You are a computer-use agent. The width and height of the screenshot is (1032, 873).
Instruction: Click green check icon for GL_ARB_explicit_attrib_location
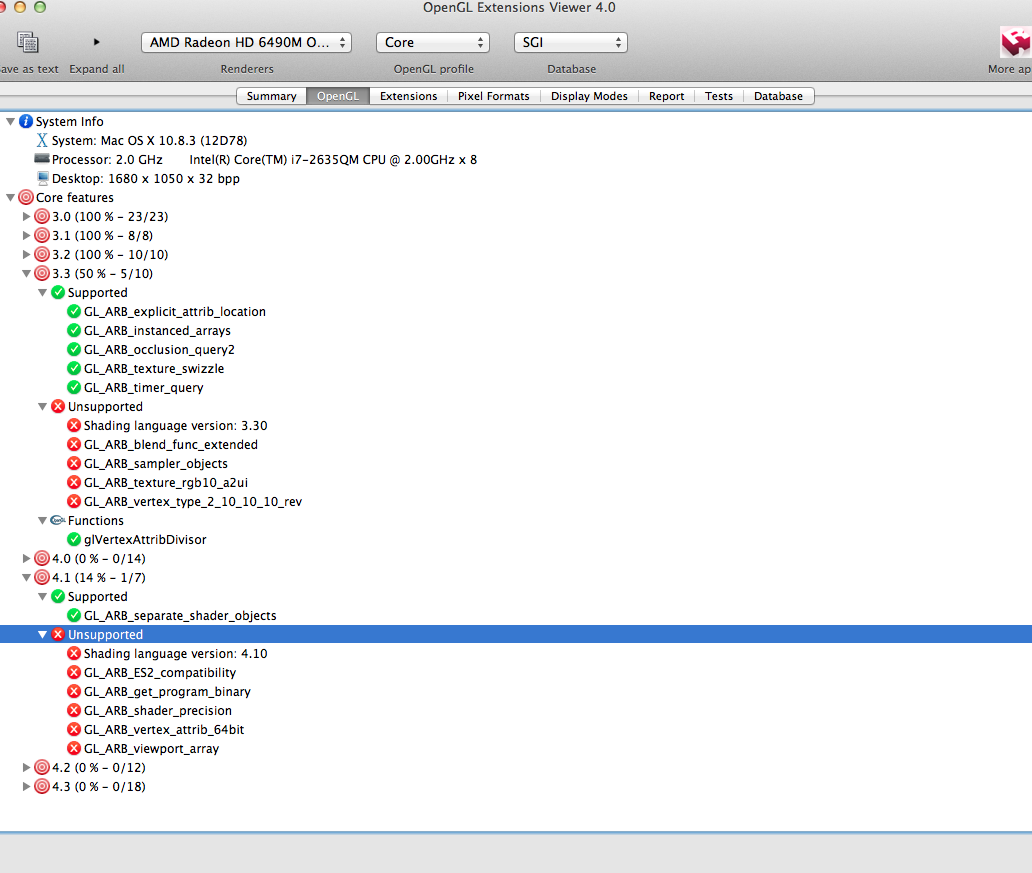pos(74,311)
